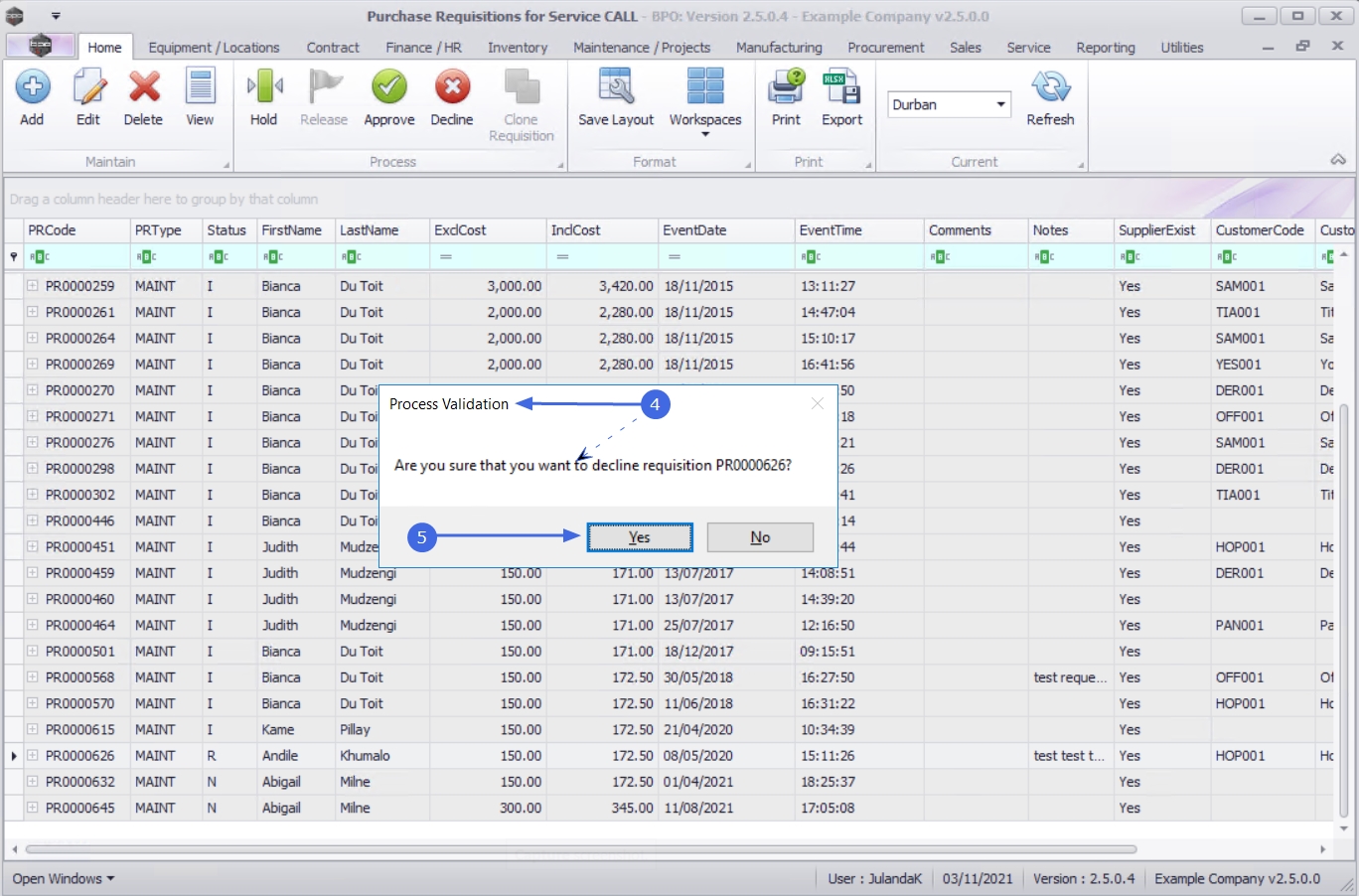Confirm decline by clicking Yes
Viewport: 1359px width, 896px height.
pyautogui.click(x=640, y=537)
